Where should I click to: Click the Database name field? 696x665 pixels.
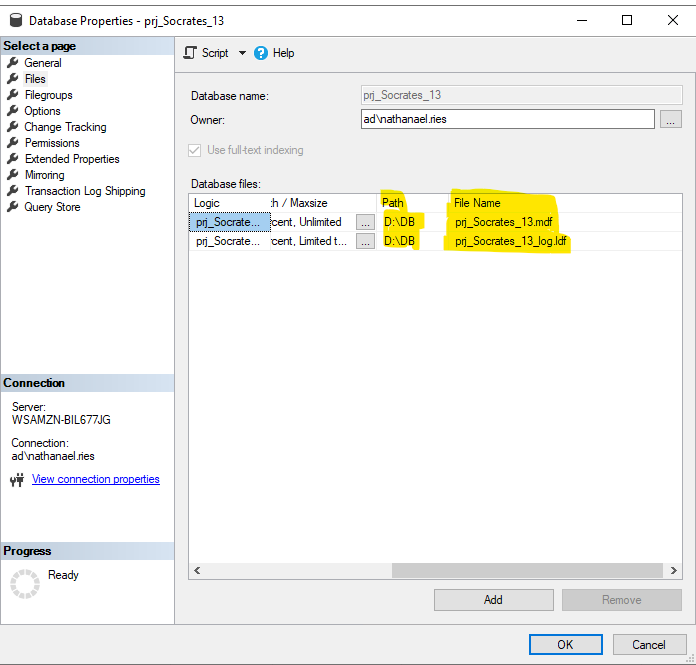pos(522,95)
